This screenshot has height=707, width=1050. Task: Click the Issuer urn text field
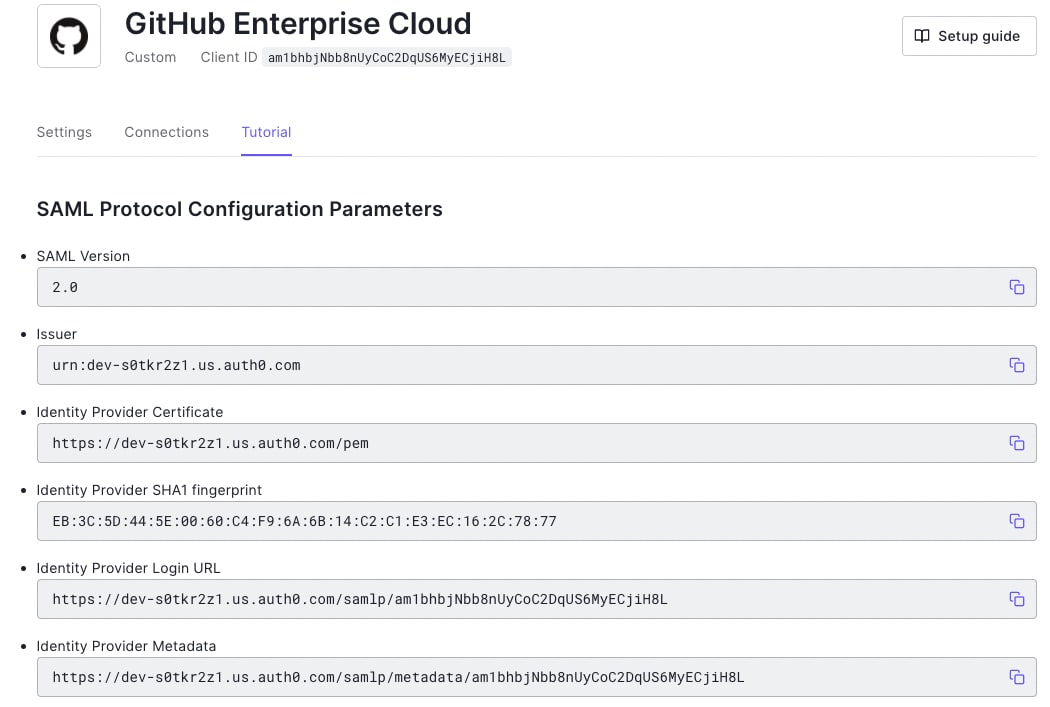tap(536, 365)
